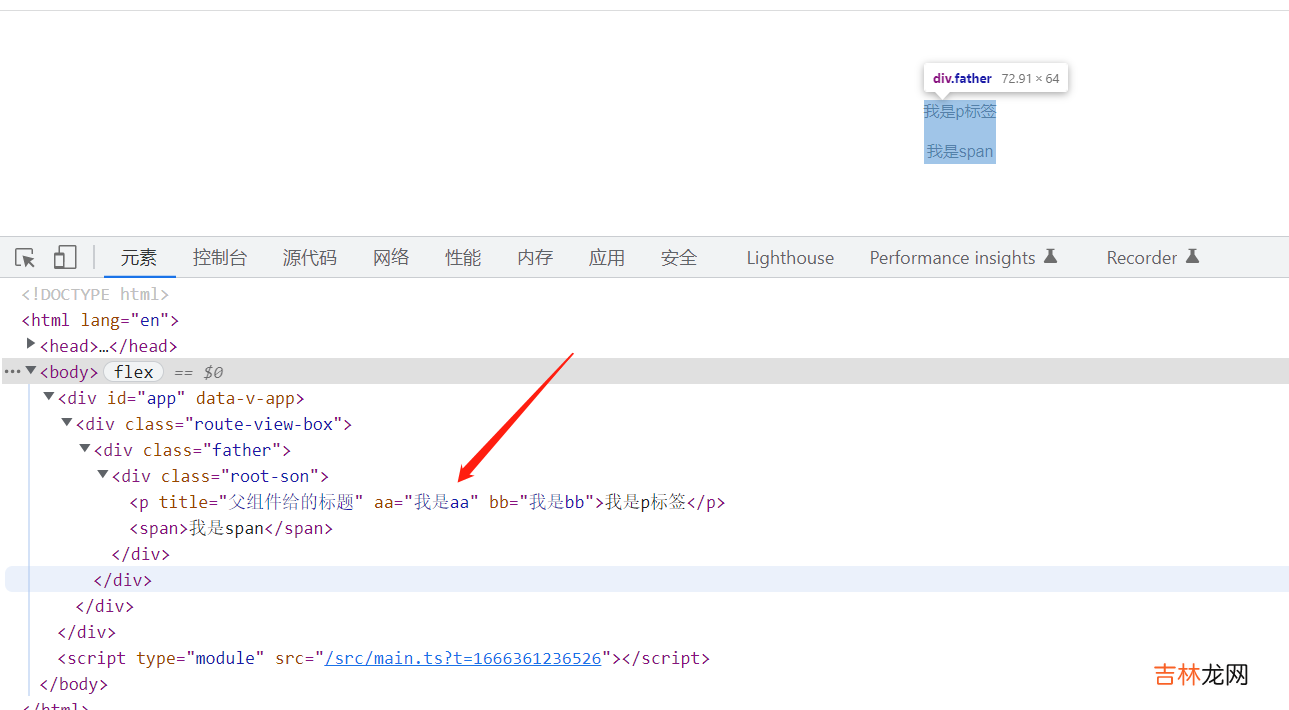Click the flask icon beside Performance insights

(x=1051, y=257)
